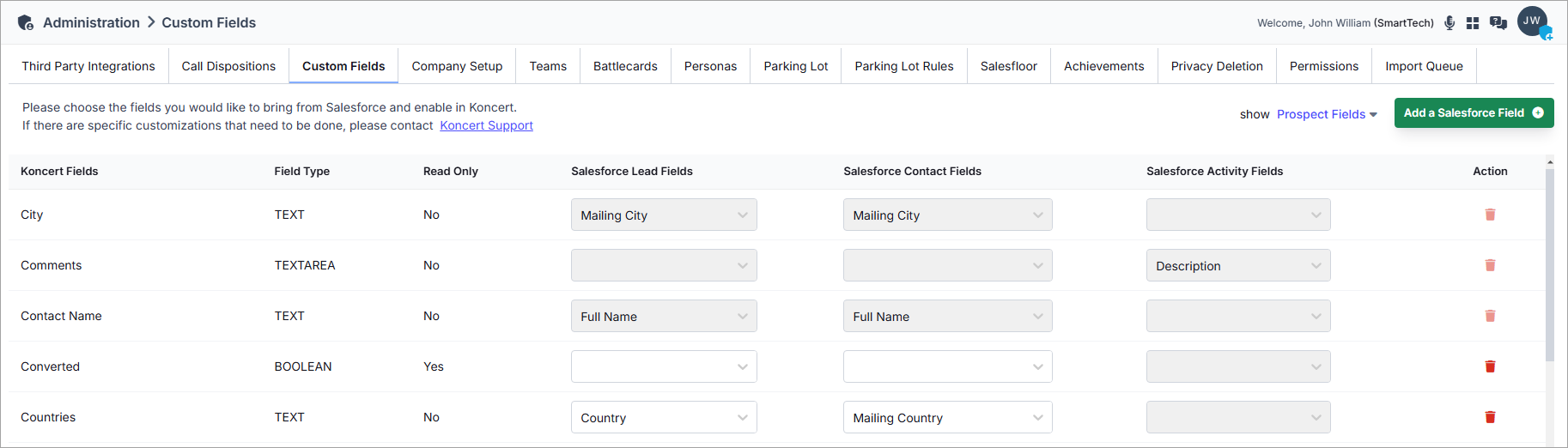Click the Field Type column header

pyautogui.click(x=302, y=172)
